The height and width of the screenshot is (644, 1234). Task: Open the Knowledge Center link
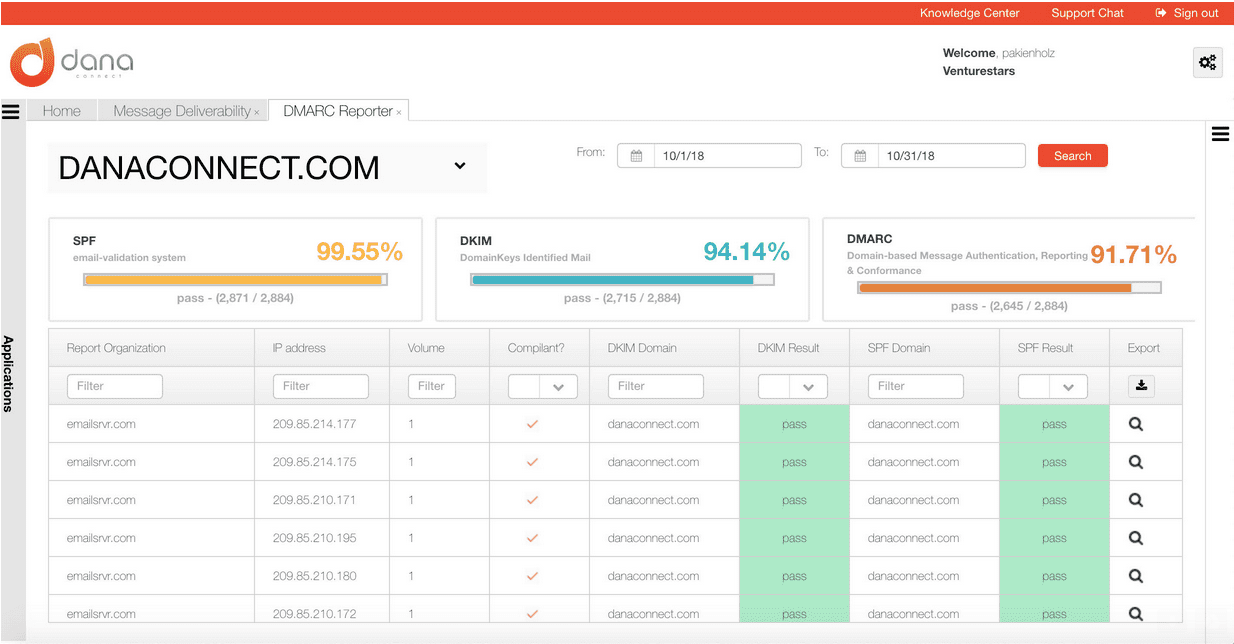968,13
